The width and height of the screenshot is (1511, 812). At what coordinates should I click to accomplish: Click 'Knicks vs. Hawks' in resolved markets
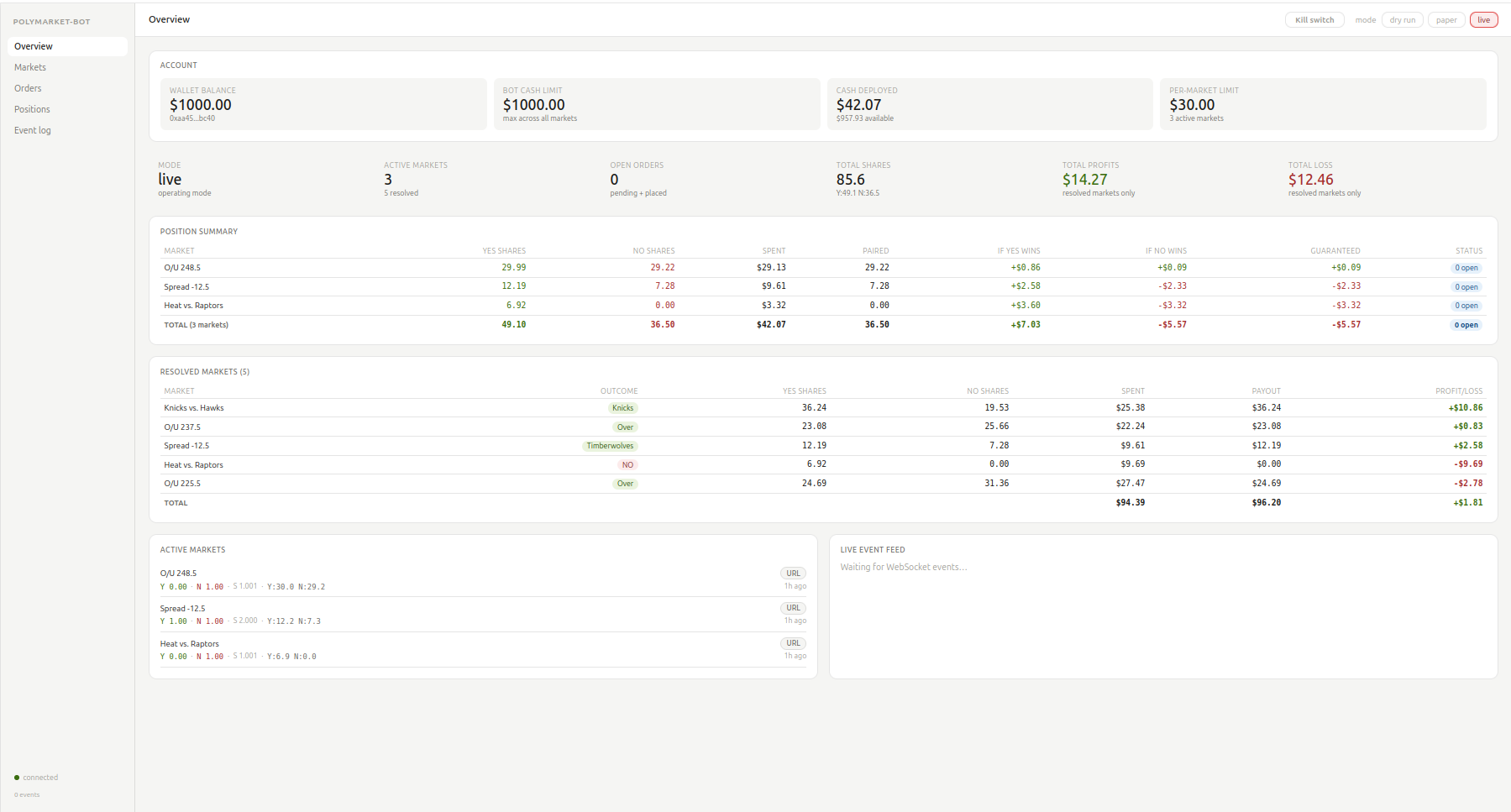coord(194,408)
